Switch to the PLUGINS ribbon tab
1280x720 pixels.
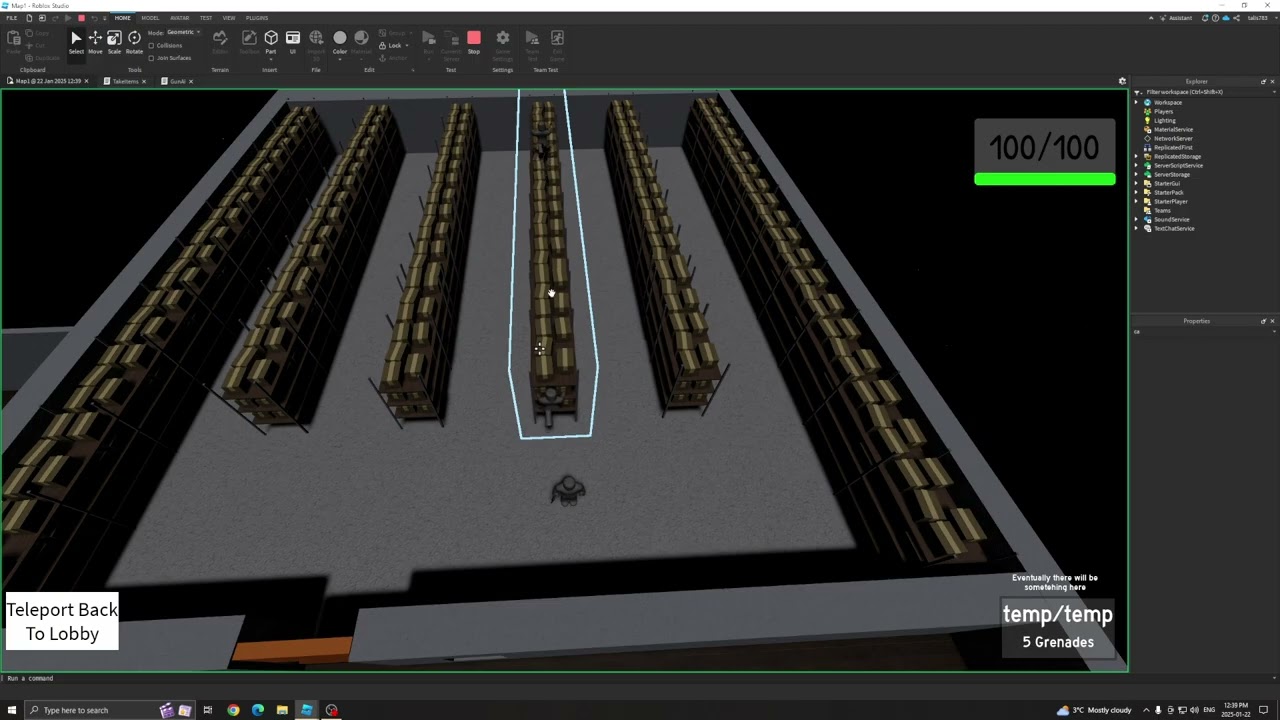pos(257,18)
